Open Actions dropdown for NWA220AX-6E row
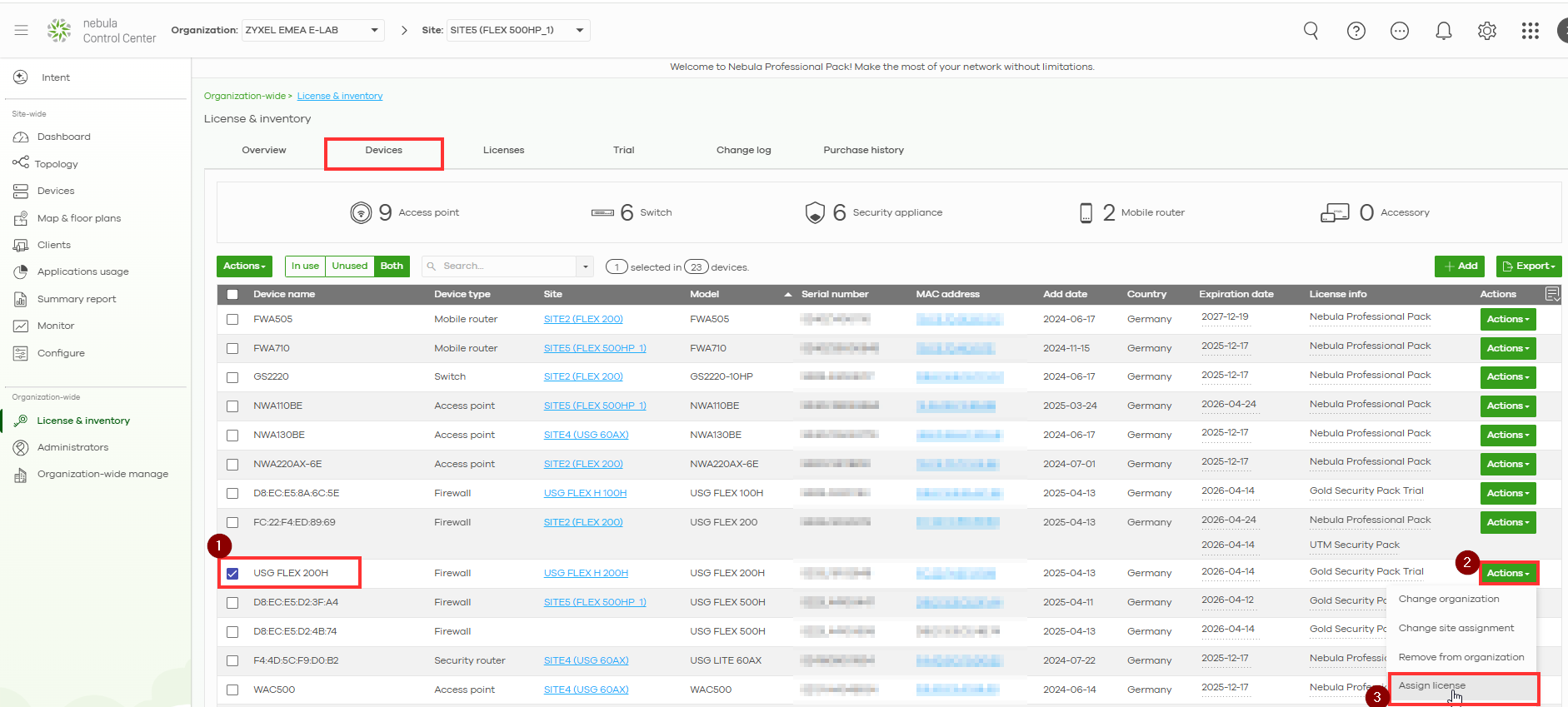Image resolution: width=1568 pixels, height=707 pixels. point(1508,464)
